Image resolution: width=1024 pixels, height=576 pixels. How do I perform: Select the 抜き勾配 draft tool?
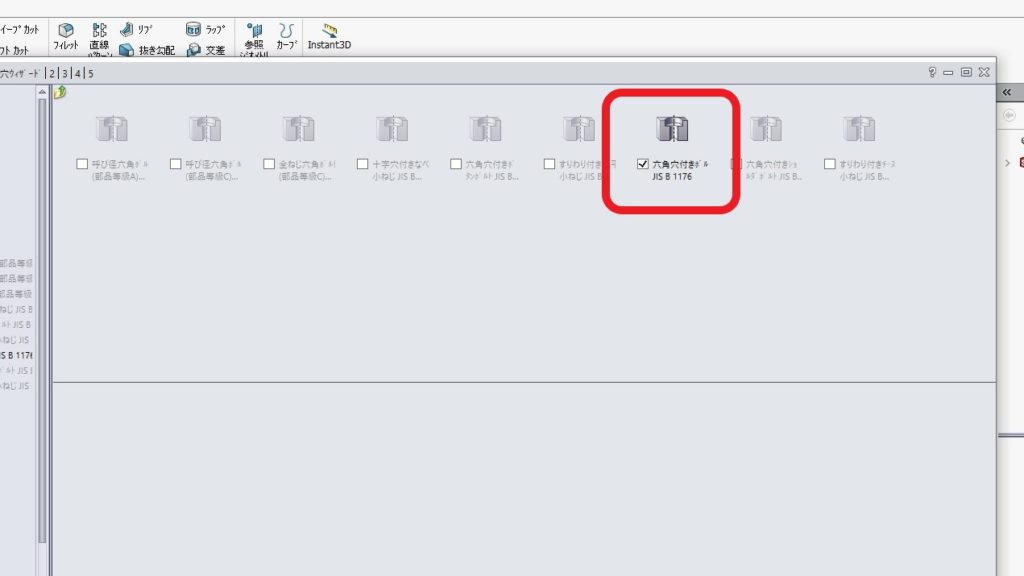pyautogui.click(x=127, y=50)
